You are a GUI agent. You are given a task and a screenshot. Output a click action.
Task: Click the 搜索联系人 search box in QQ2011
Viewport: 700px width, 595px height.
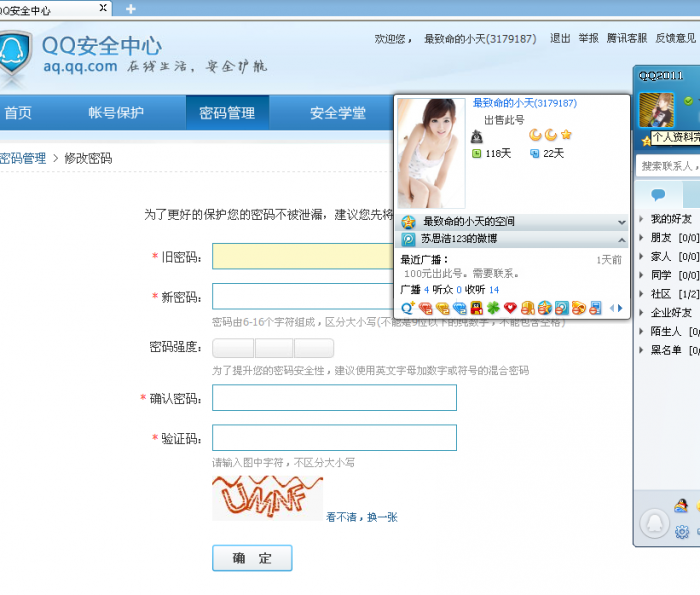coord(668,166)
